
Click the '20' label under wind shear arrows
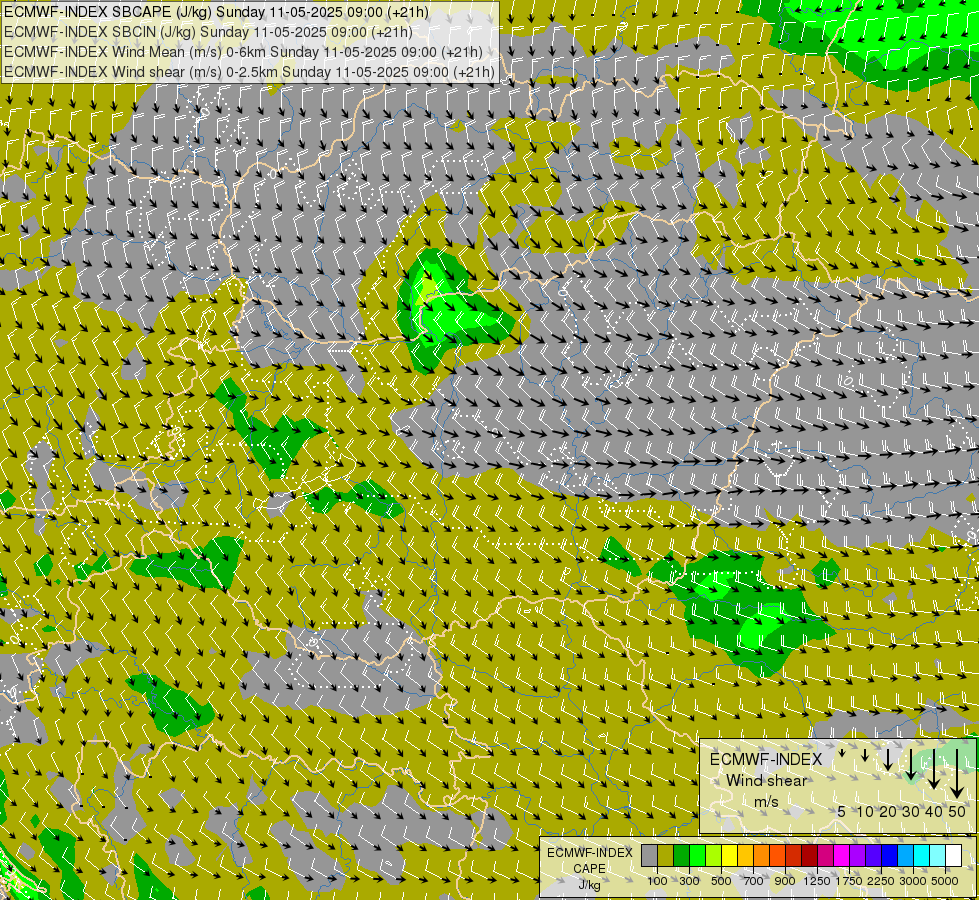coord(888,811)
